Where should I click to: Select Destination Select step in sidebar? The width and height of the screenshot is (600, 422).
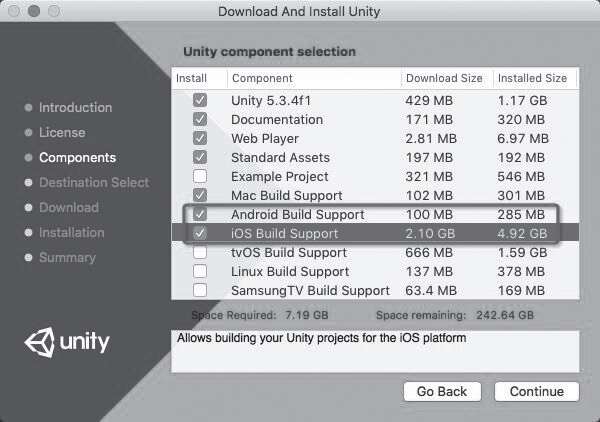94,182
